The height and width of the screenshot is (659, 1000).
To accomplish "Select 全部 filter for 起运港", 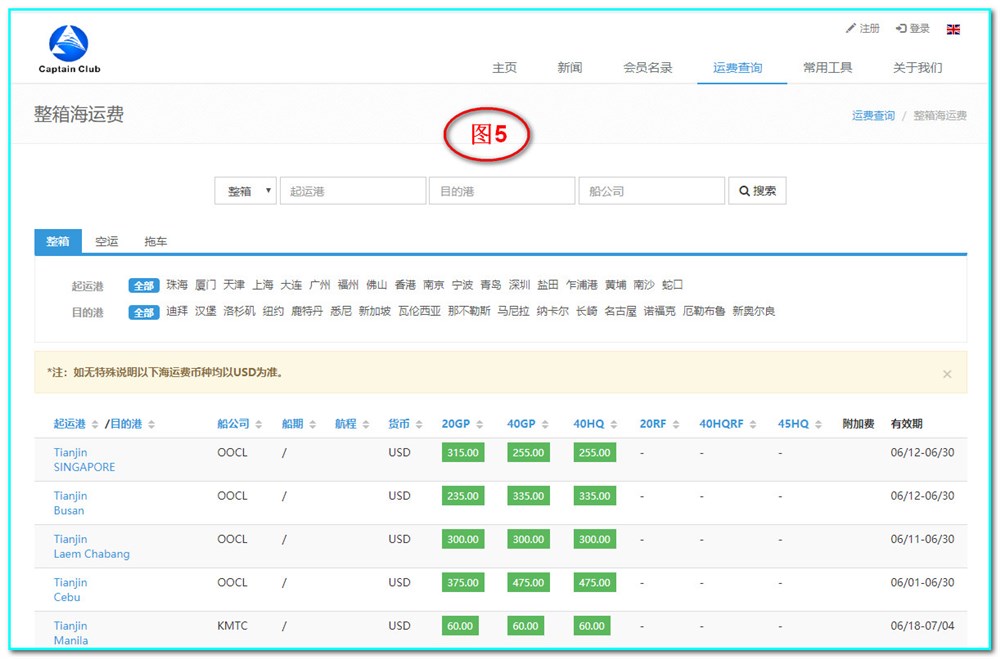I will [144, 286].
